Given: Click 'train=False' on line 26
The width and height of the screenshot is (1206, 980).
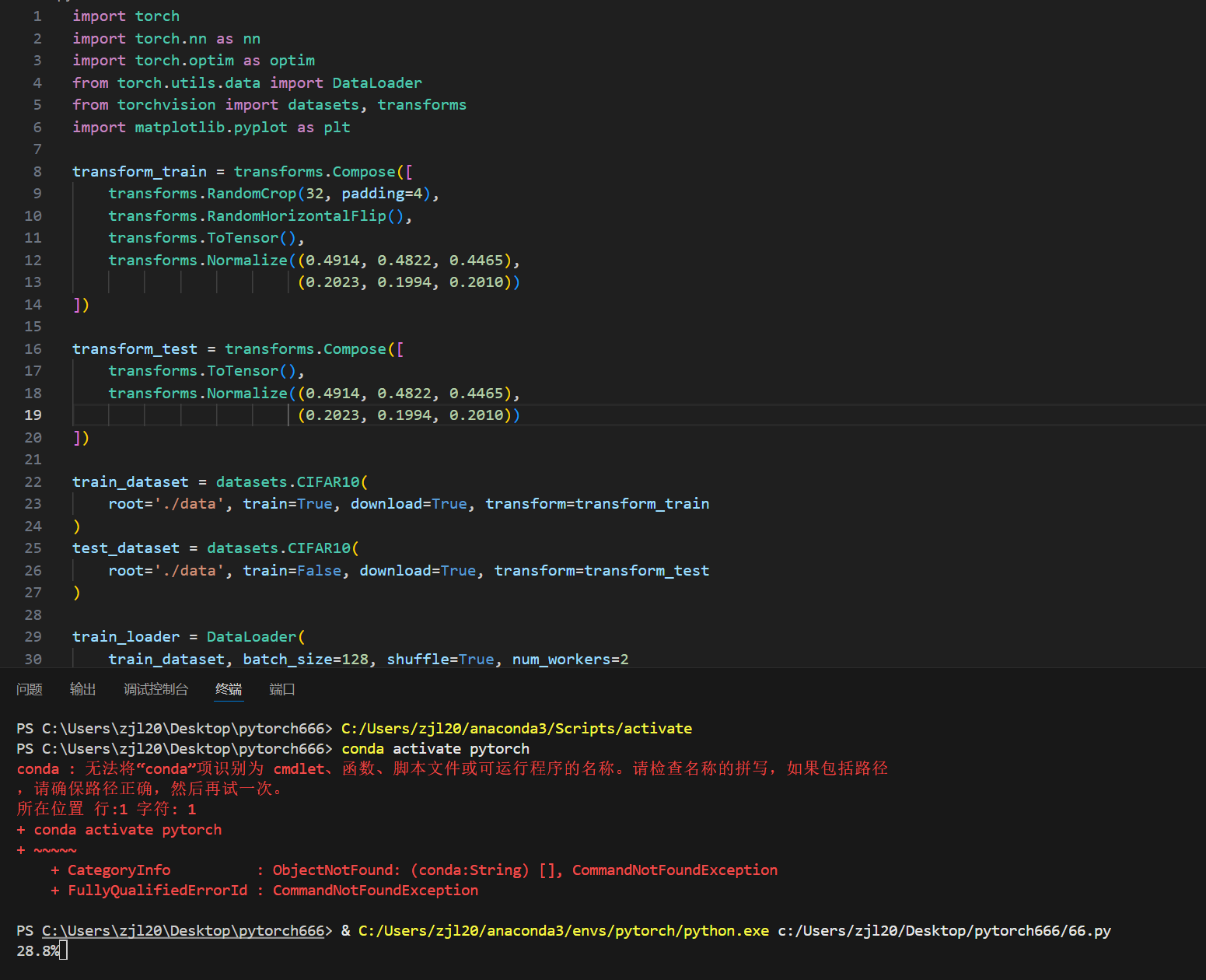Looking at the screenshot, I should click(x=292, y=571).
